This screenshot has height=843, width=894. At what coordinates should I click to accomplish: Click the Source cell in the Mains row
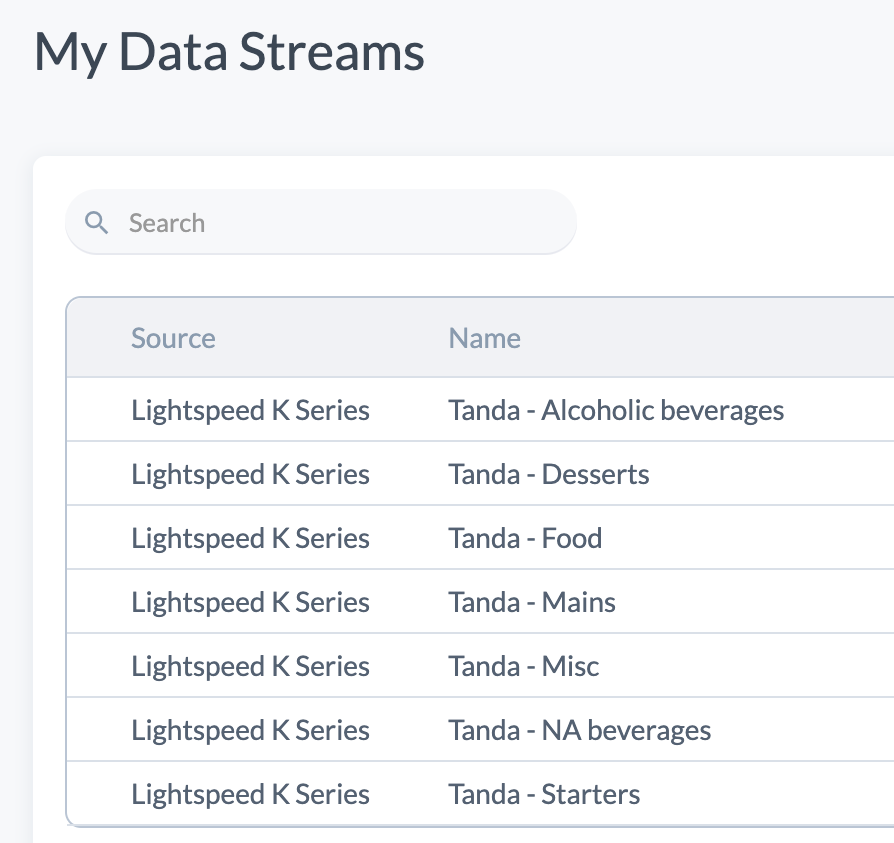250,602
